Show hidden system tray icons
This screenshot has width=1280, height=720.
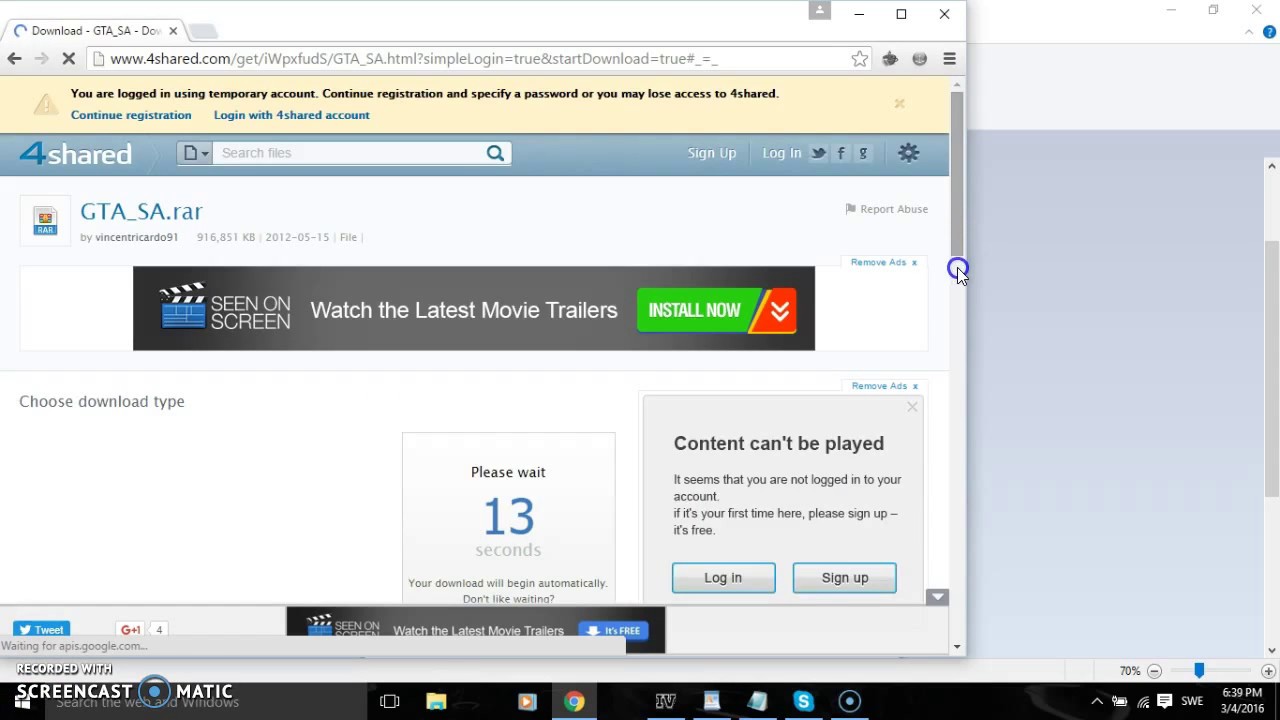(x=1097, y=702)
